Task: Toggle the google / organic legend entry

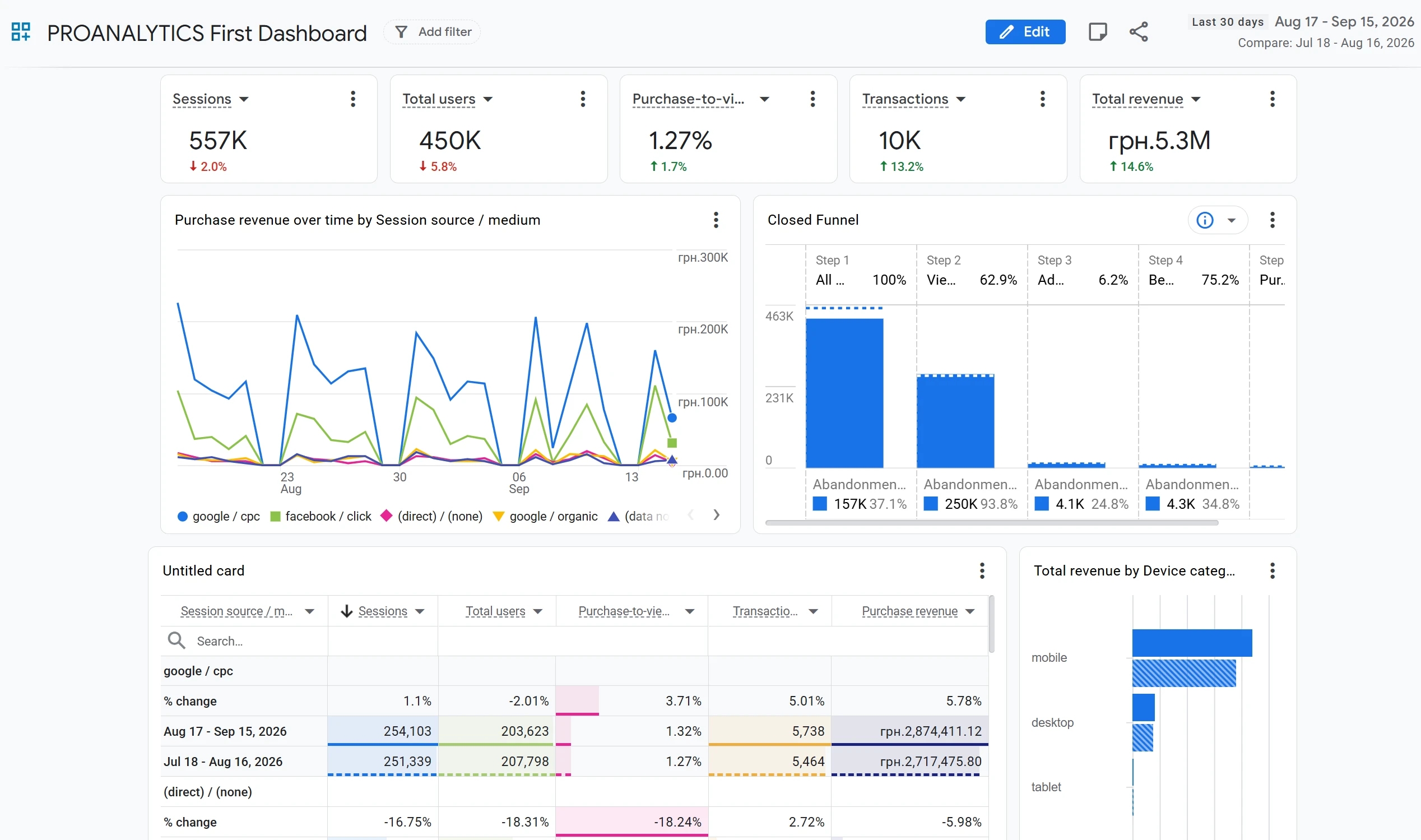Action: pyautogui.click(x=545, y=516)
